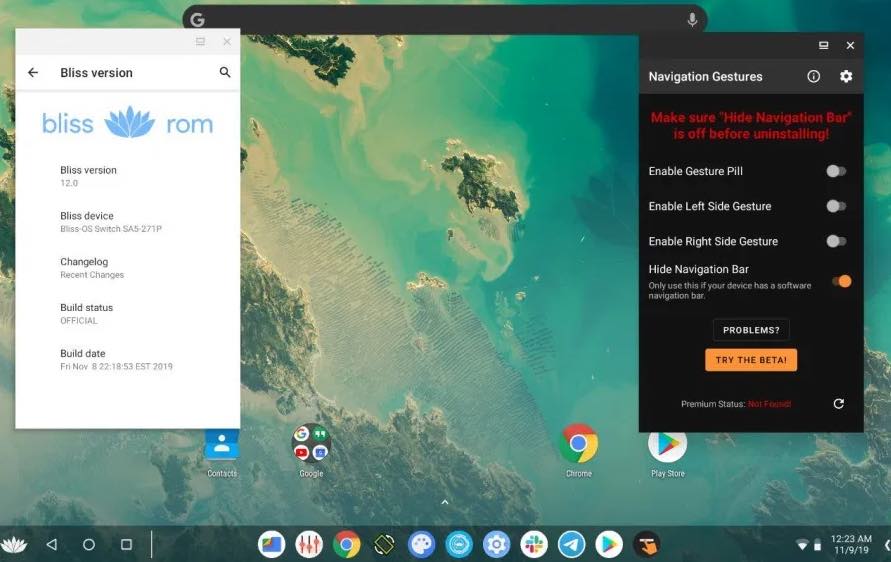
Task: Tap the Back triangle navigation button
Action: pyautogui.click(x=52, y=544)
